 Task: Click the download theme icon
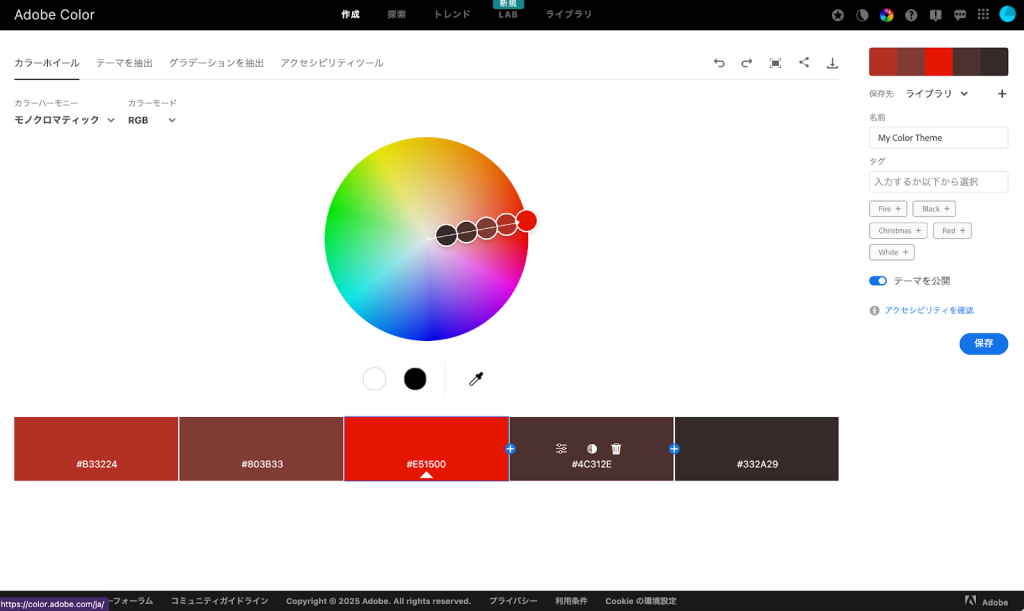[x=832, y=63]
